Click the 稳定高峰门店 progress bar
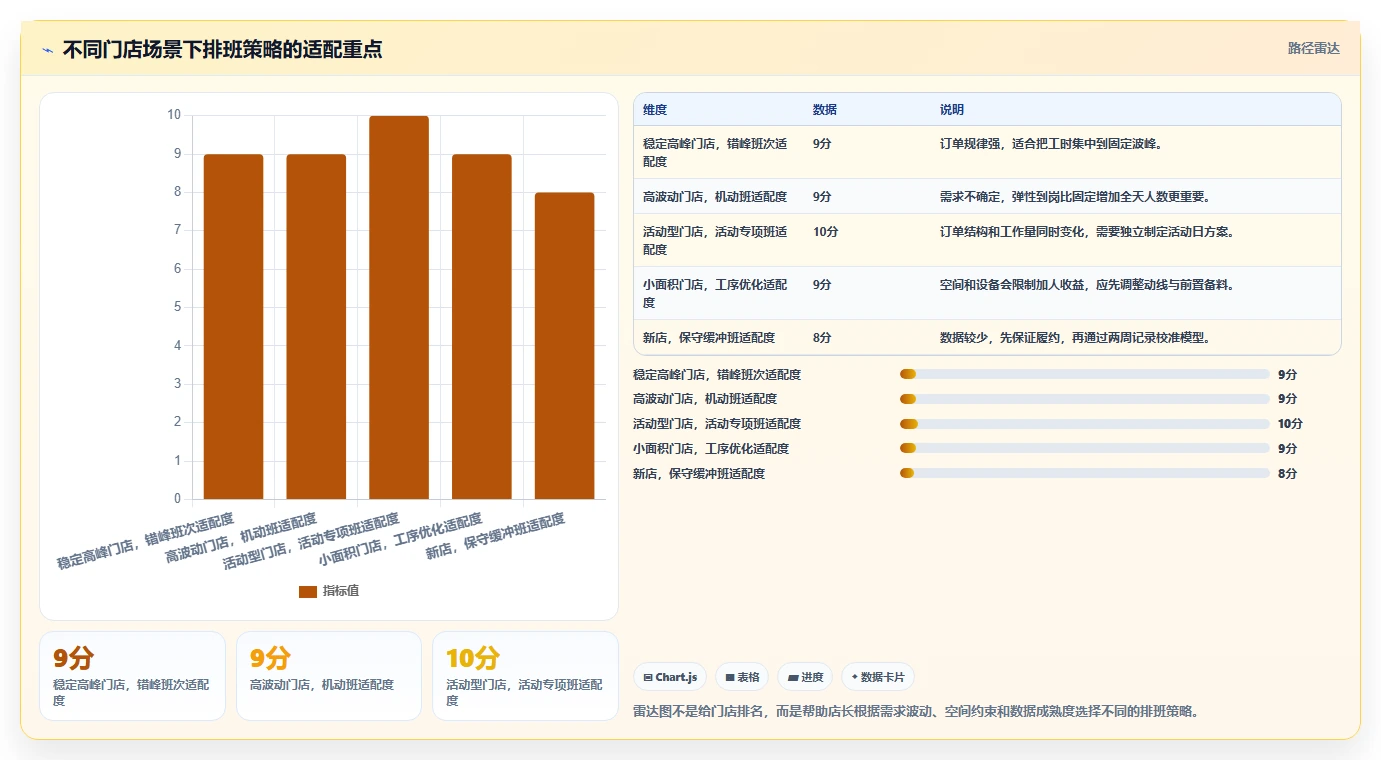 1085,374
